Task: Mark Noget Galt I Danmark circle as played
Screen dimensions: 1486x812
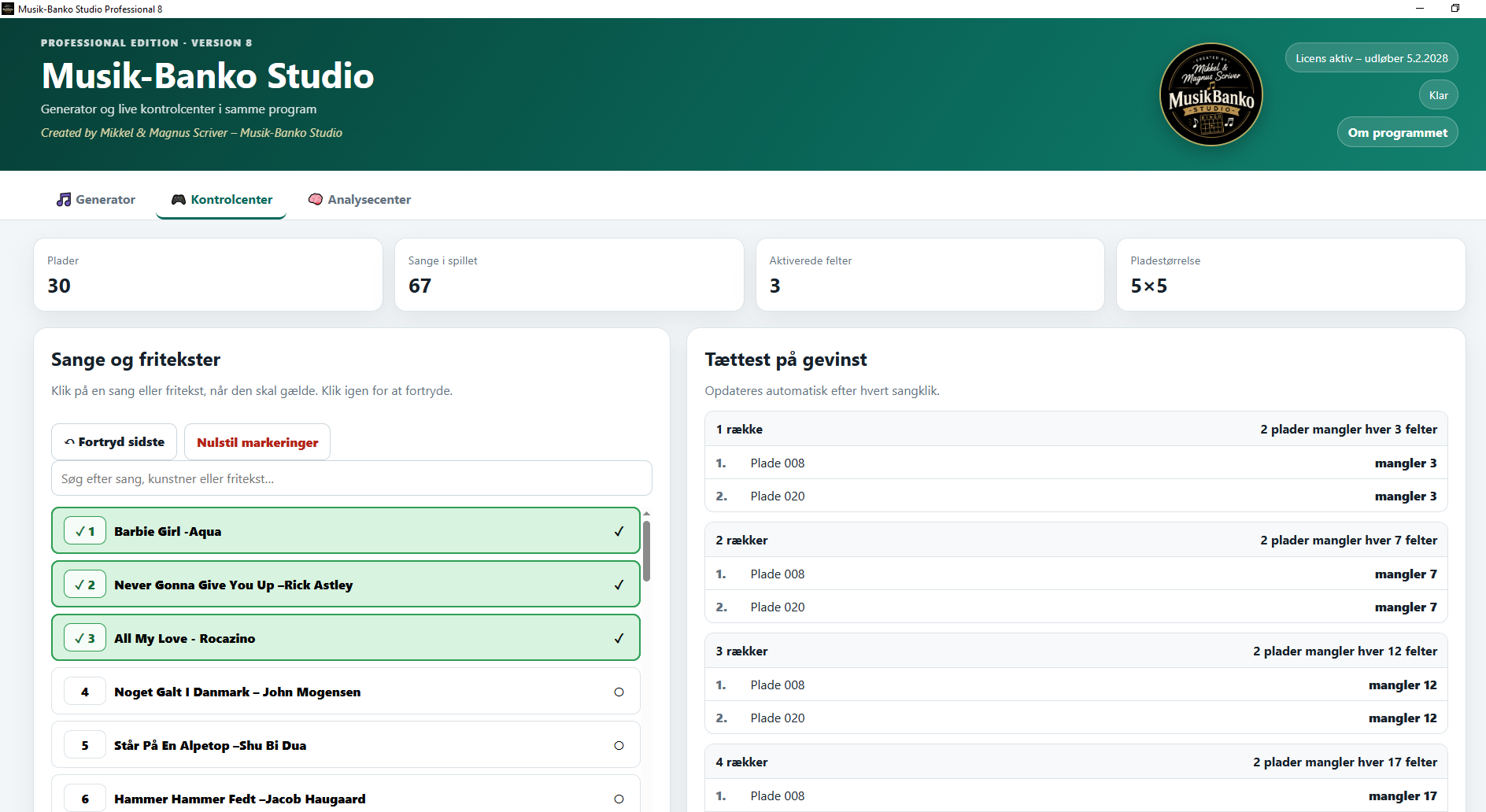Action: pos(619,692)
